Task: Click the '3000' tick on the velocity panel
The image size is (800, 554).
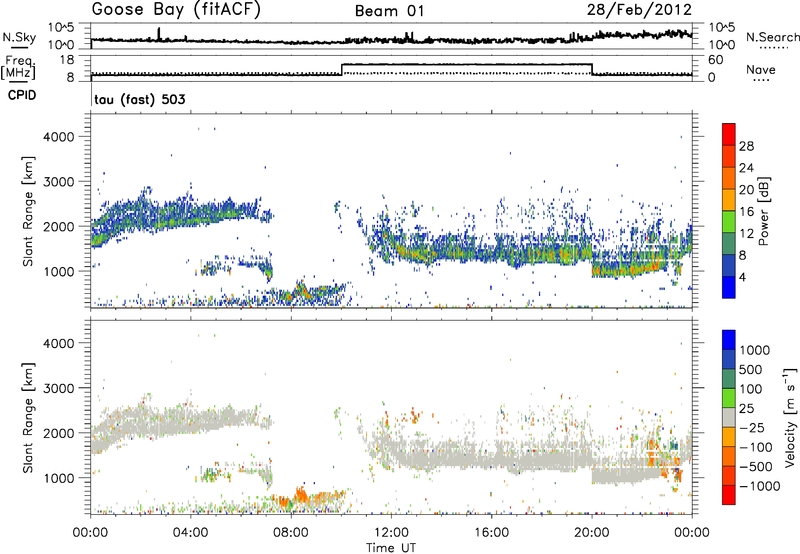Action: point(58,388)
